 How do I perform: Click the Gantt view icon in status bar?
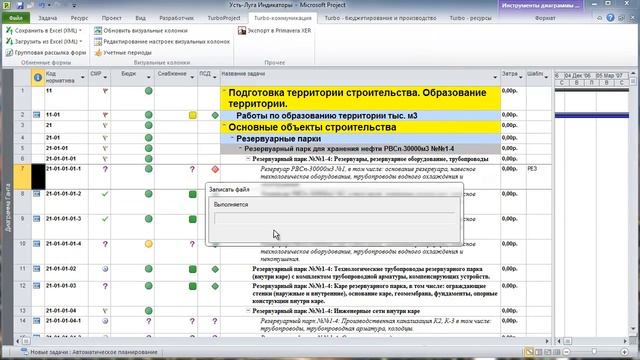coord(529,352)
